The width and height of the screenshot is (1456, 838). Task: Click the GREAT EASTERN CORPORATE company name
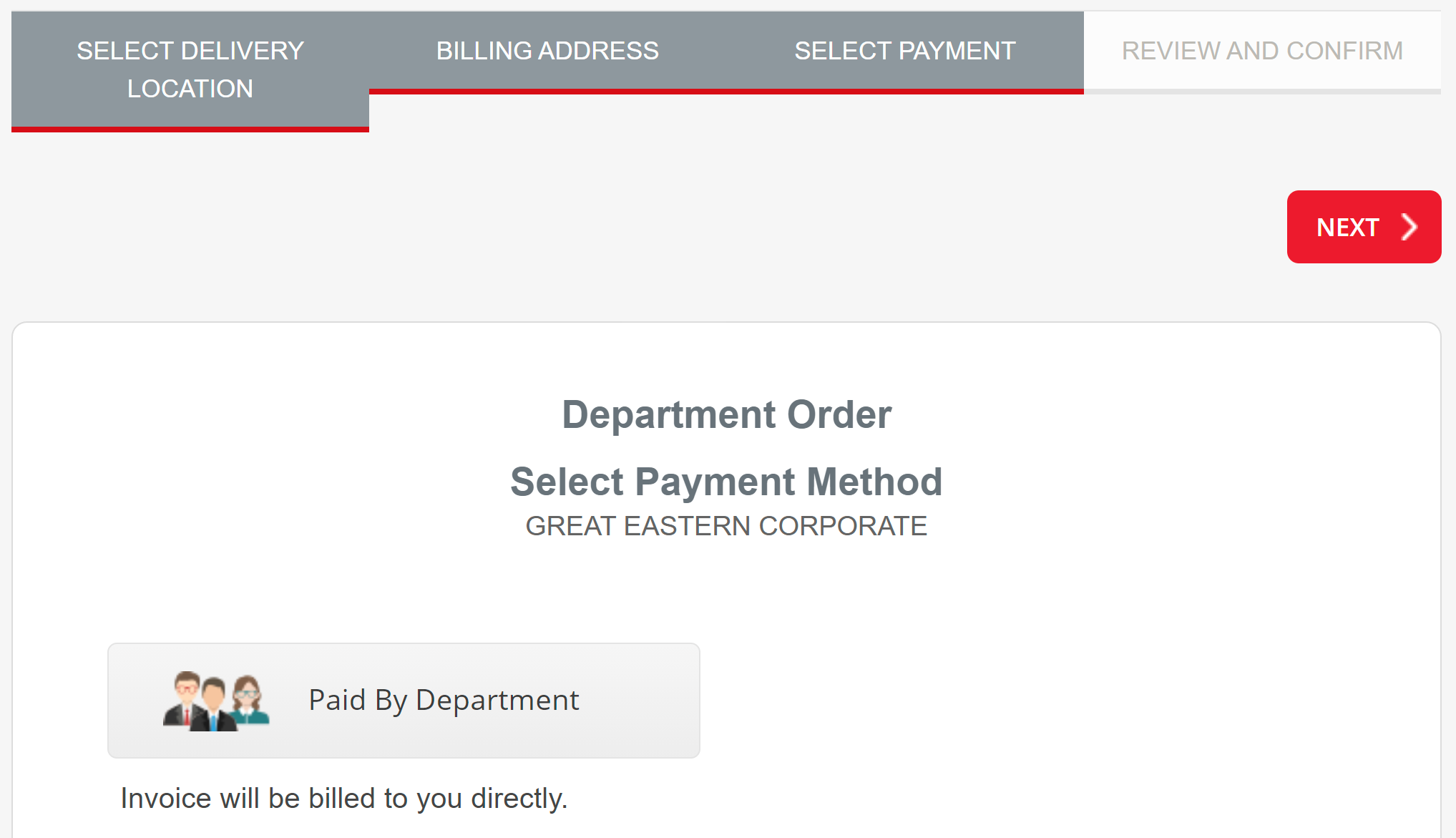pos(726,526)
